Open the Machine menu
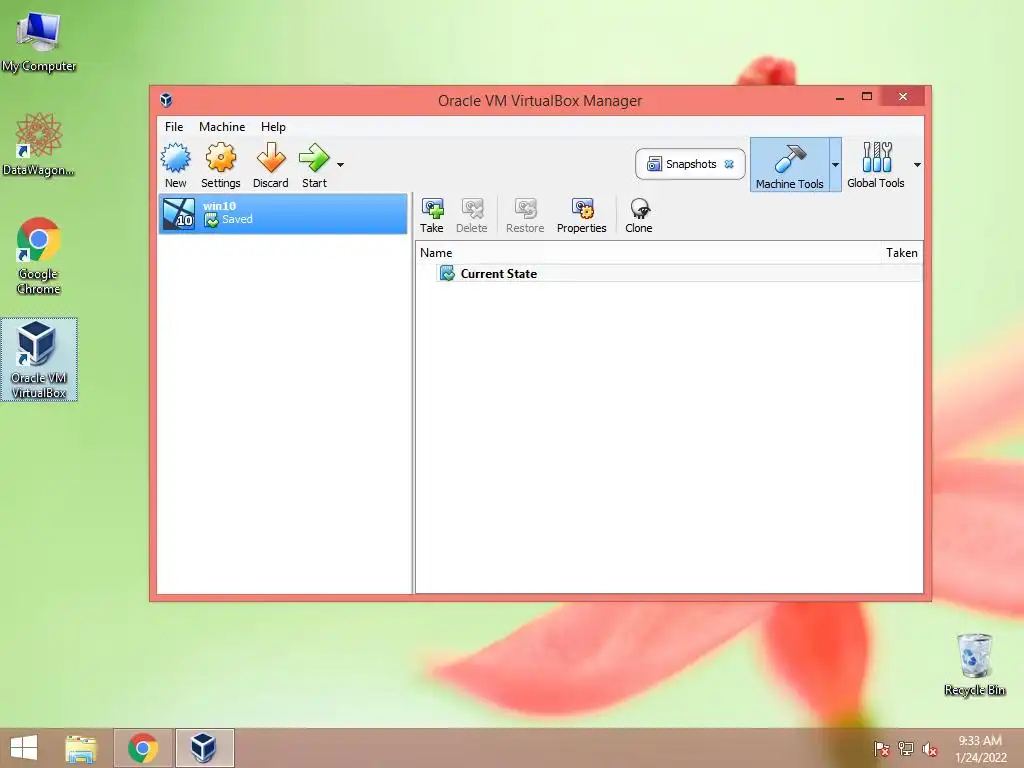Viewport: 1024px width, 768px height. pos(222,127)
